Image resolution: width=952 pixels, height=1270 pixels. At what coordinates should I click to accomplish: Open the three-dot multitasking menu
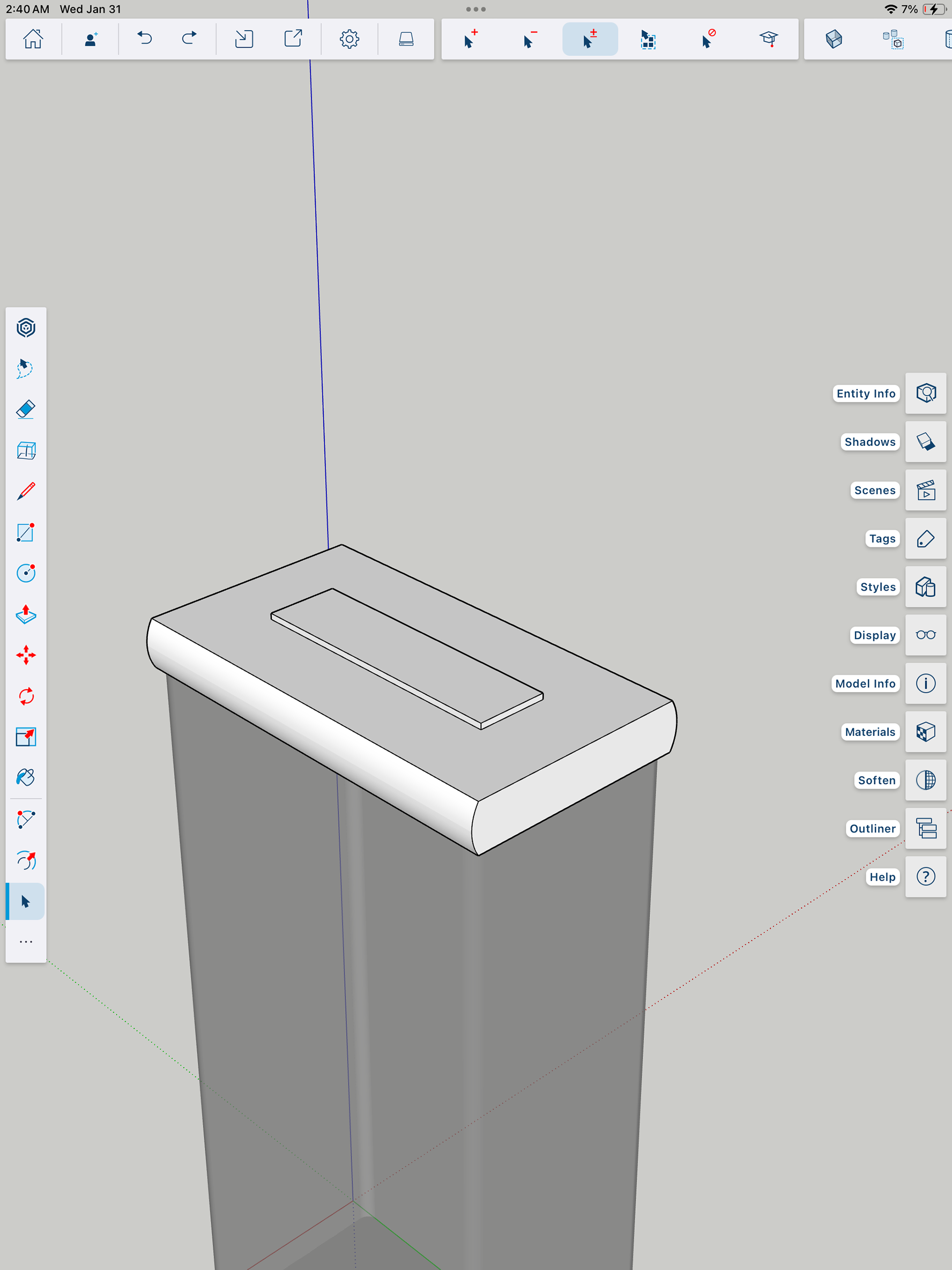tap(476, 9)
